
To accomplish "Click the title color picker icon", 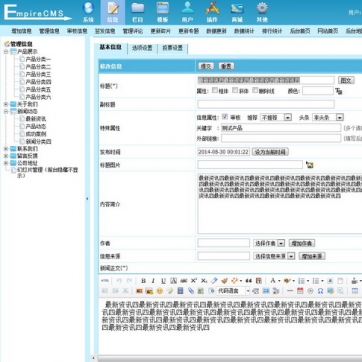I will click(339, 91).
